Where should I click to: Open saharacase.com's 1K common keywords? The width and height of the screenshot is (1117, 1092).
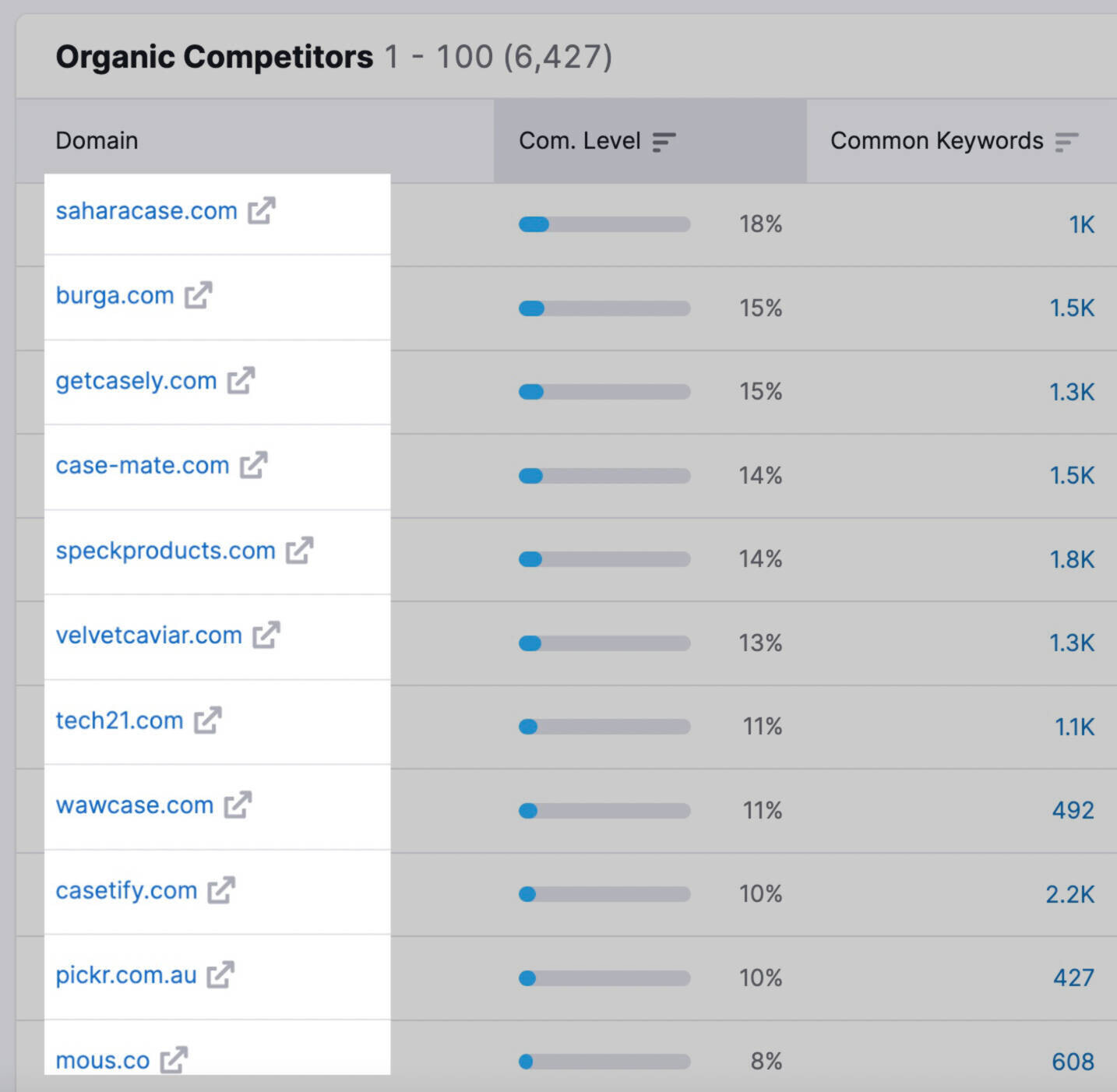1081,224
